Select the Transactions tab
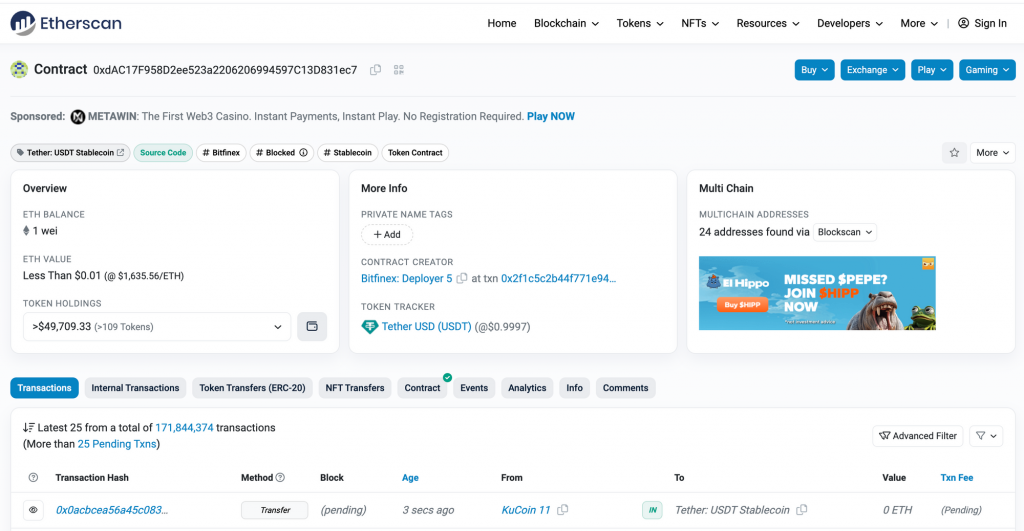The height and width of the screenshot is (531, 1024). [x=44, y=388]
